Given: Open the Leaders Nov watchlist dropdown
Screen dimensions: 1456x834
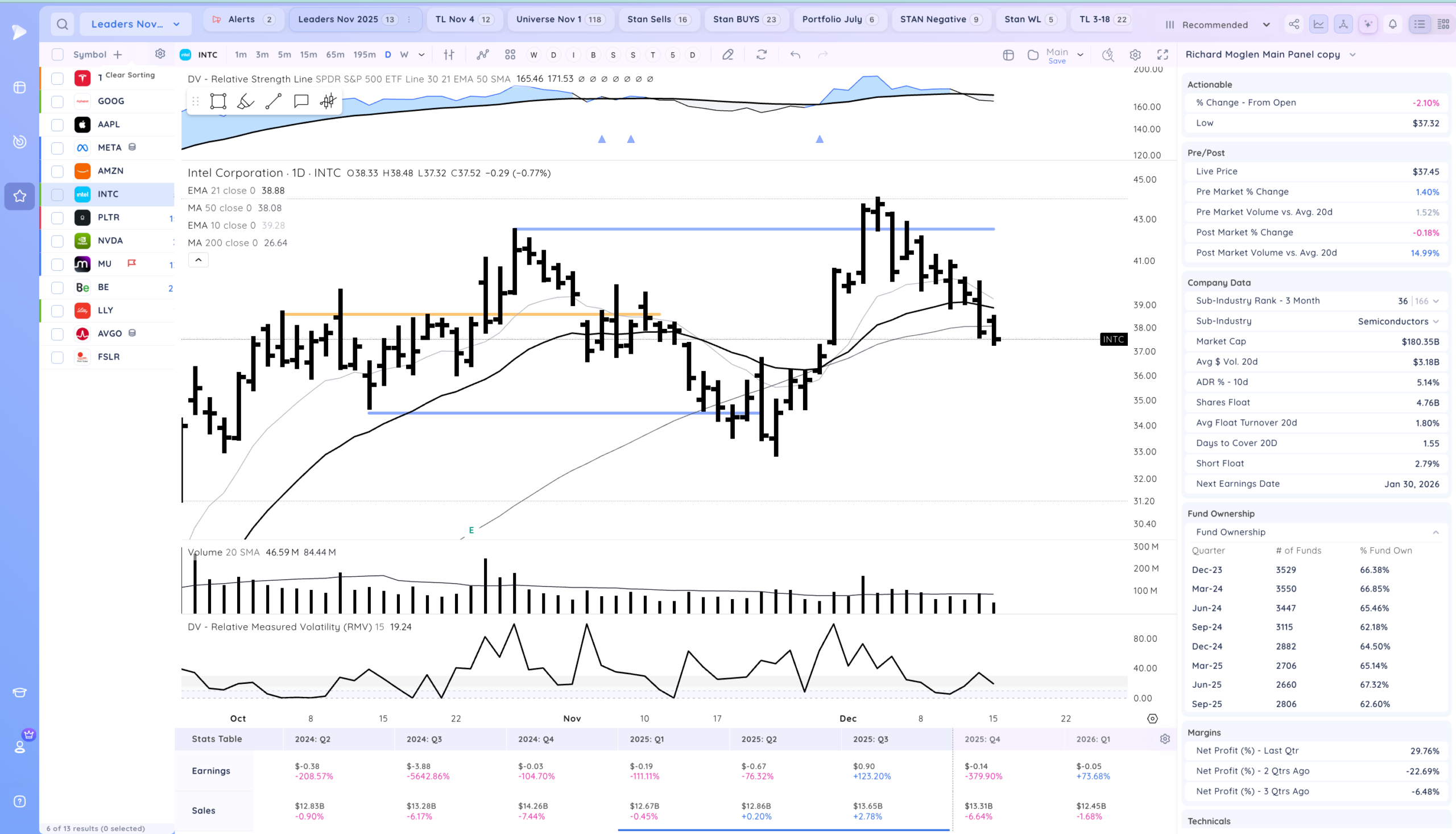Looking at the screenshot, I should (135, 24).
